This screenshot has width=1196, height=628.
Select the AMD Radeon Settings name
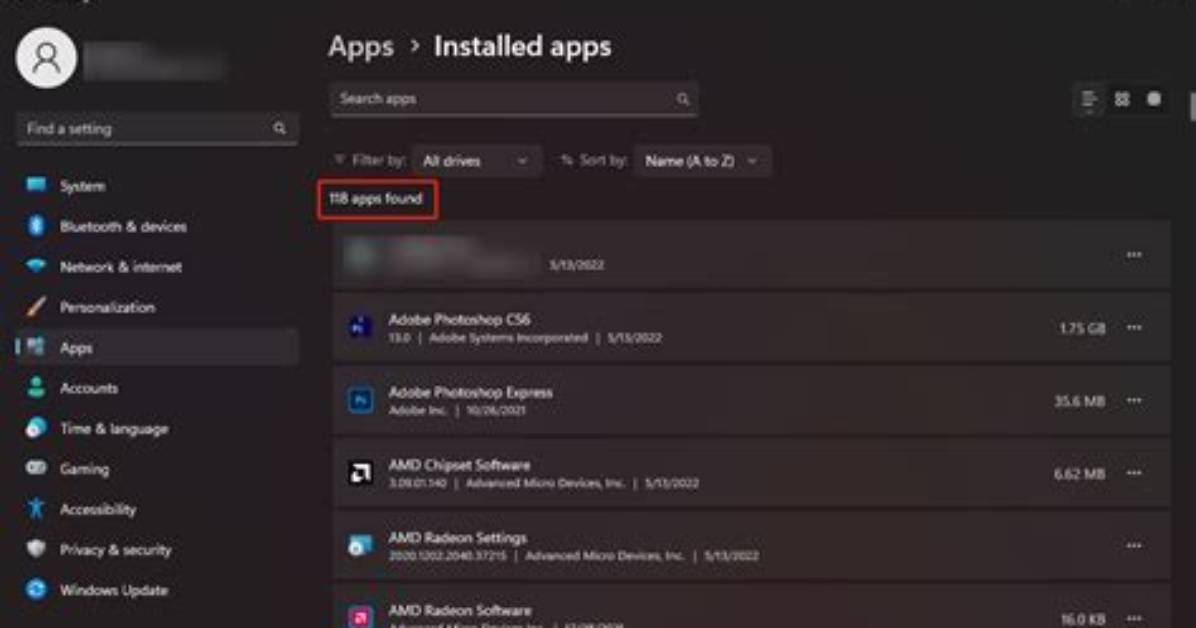(458, 537)
